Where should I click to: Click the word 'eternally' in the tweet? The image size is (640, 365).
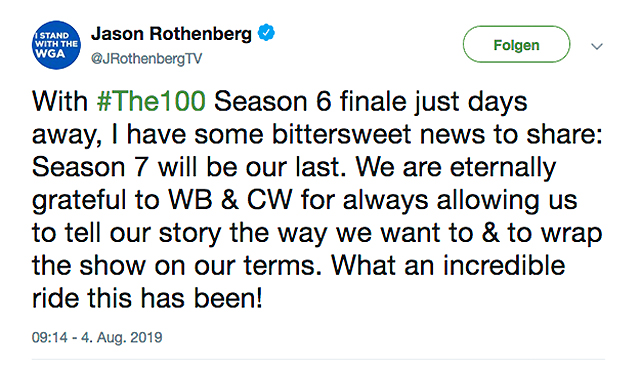(503, 168)
